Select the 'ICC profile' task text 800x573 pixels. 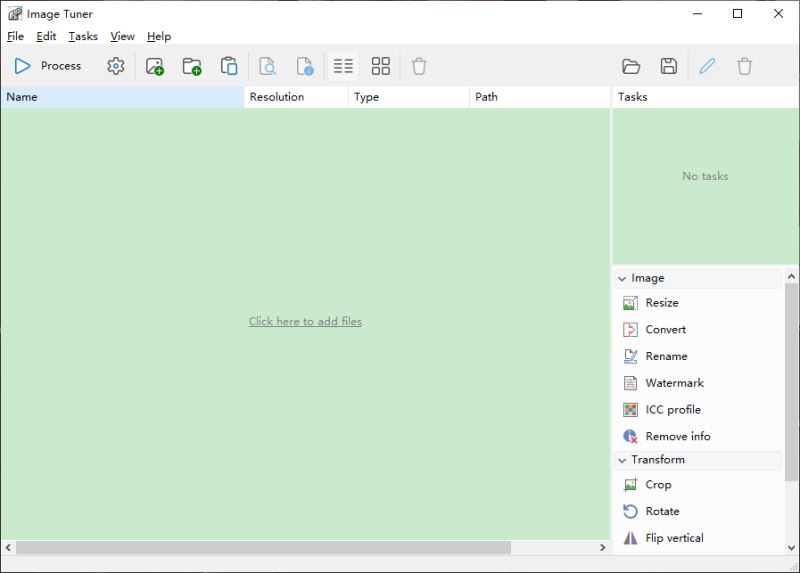[673, 409]
